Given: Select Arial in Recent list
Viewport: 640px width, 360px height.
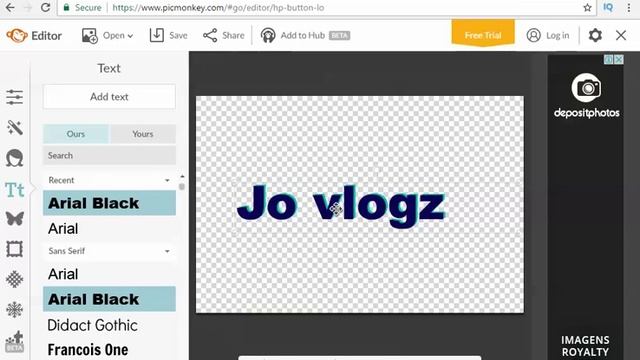Looking at the screenshot, I should click(109, 229).
